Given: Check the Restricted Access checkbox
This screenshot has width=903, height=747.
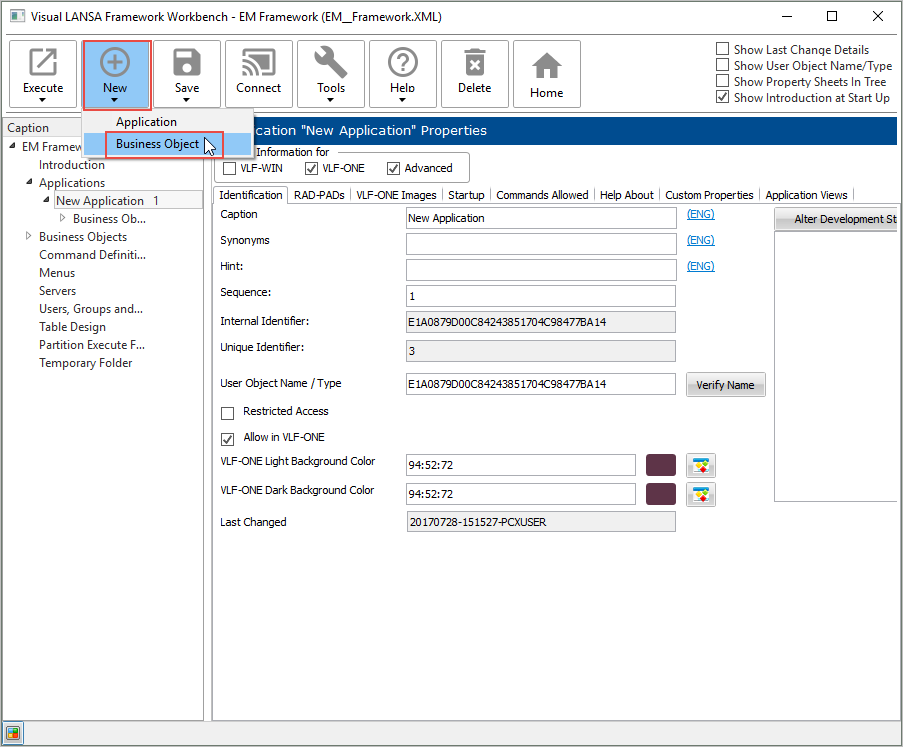Looking at the screenshot, I should click(228, 412).
